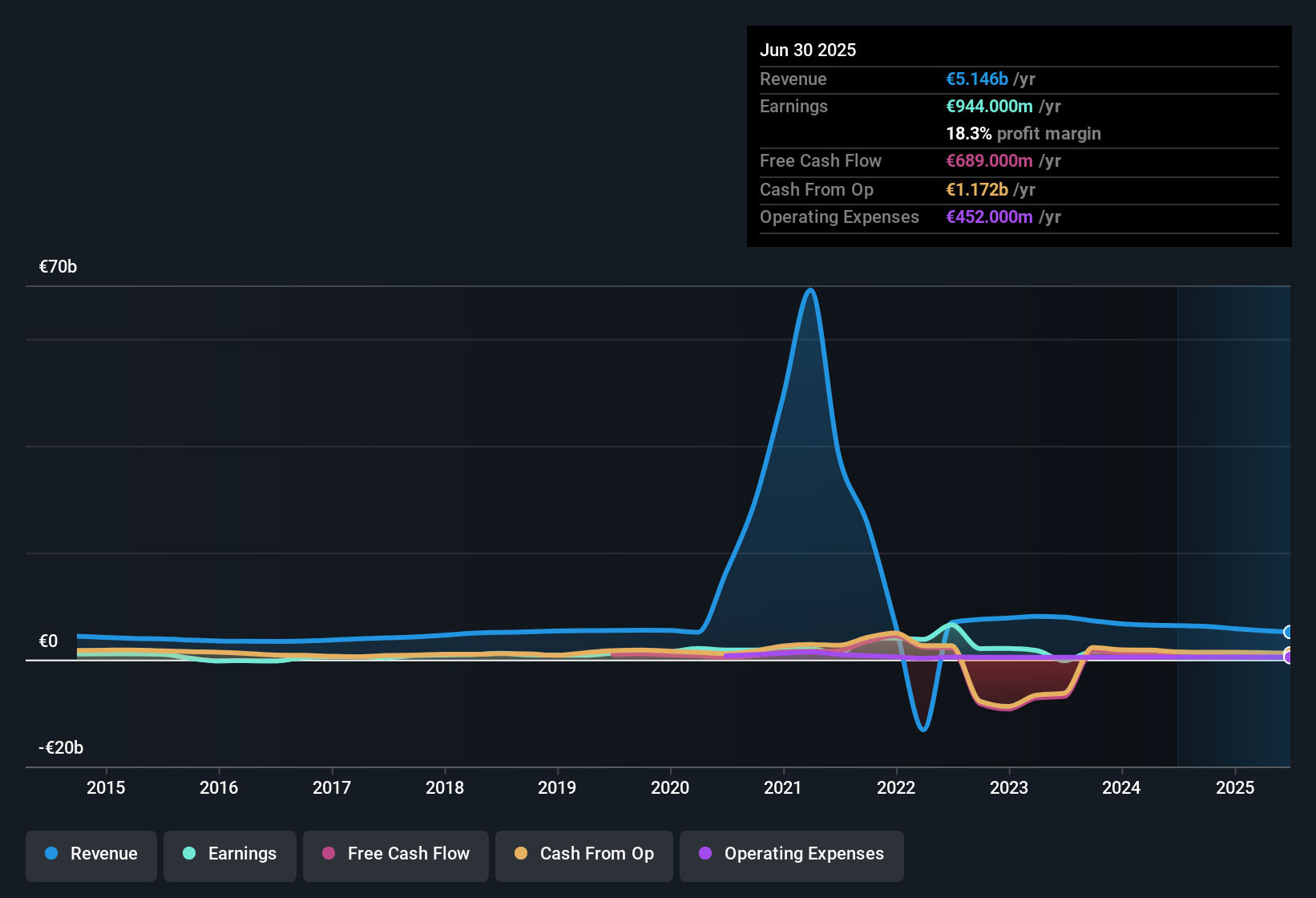This screenshot has width=1316, height=898.
Task: Click the orange Cash From Op legend dot
Action: click(x=520, y=854)
